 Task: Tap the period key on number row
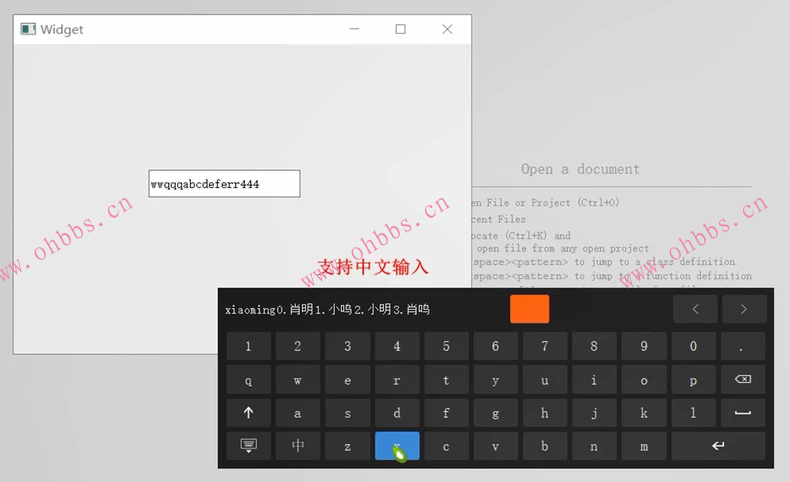743,346
